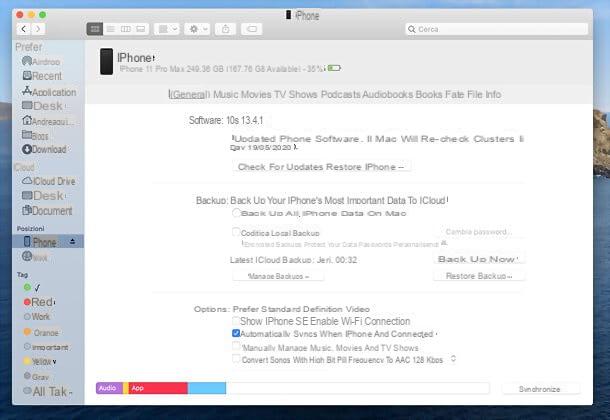Screen dimensions: 610x420
Task: Switch to icon grid view
Action: 95,29
